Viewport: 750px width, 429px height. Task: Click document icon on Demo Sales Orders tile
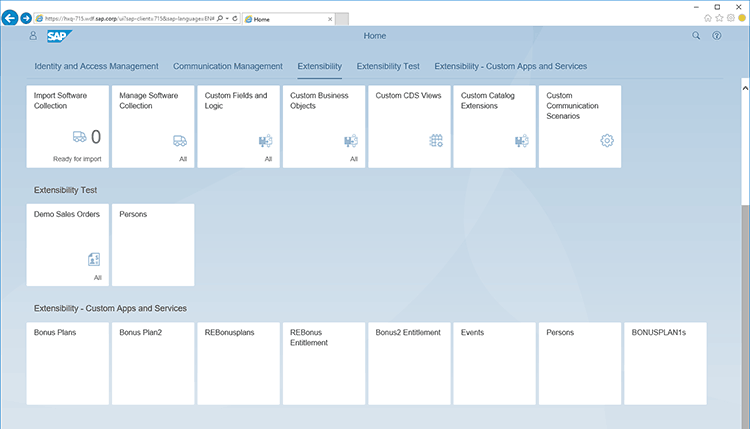pos(94,259)
